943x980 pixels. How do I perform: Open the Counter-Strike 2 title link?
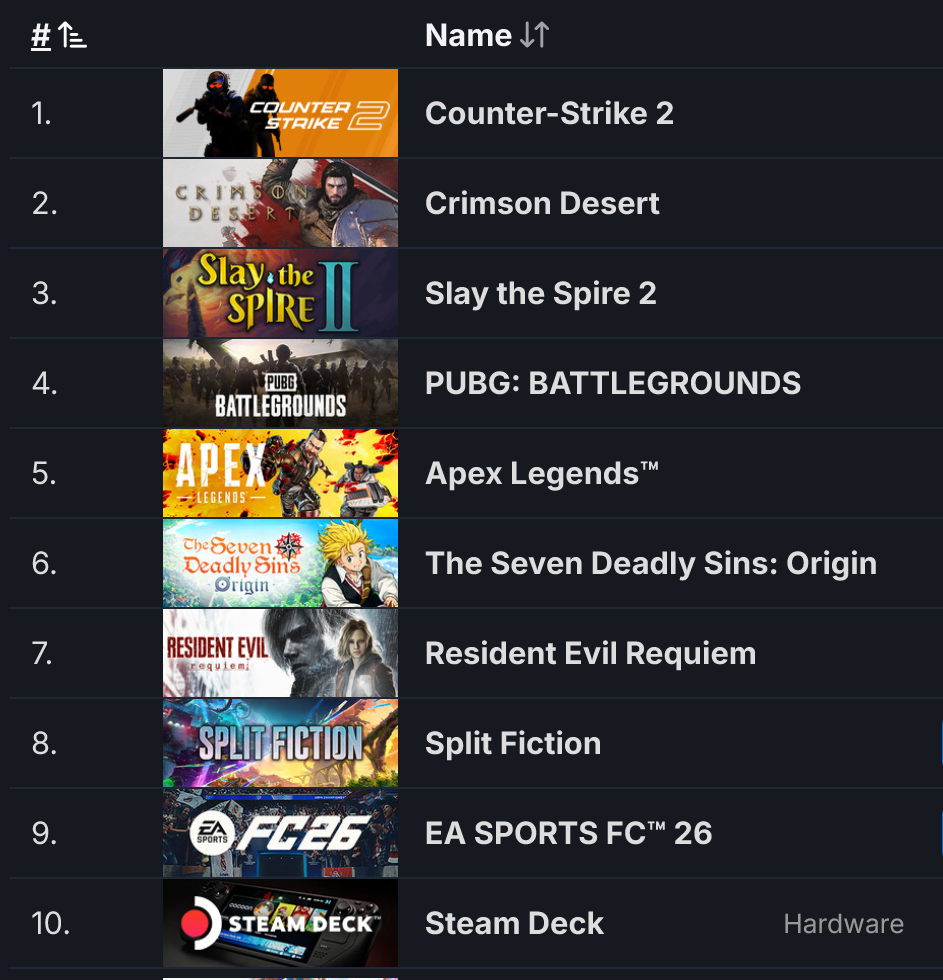click(x=549, y=113)
